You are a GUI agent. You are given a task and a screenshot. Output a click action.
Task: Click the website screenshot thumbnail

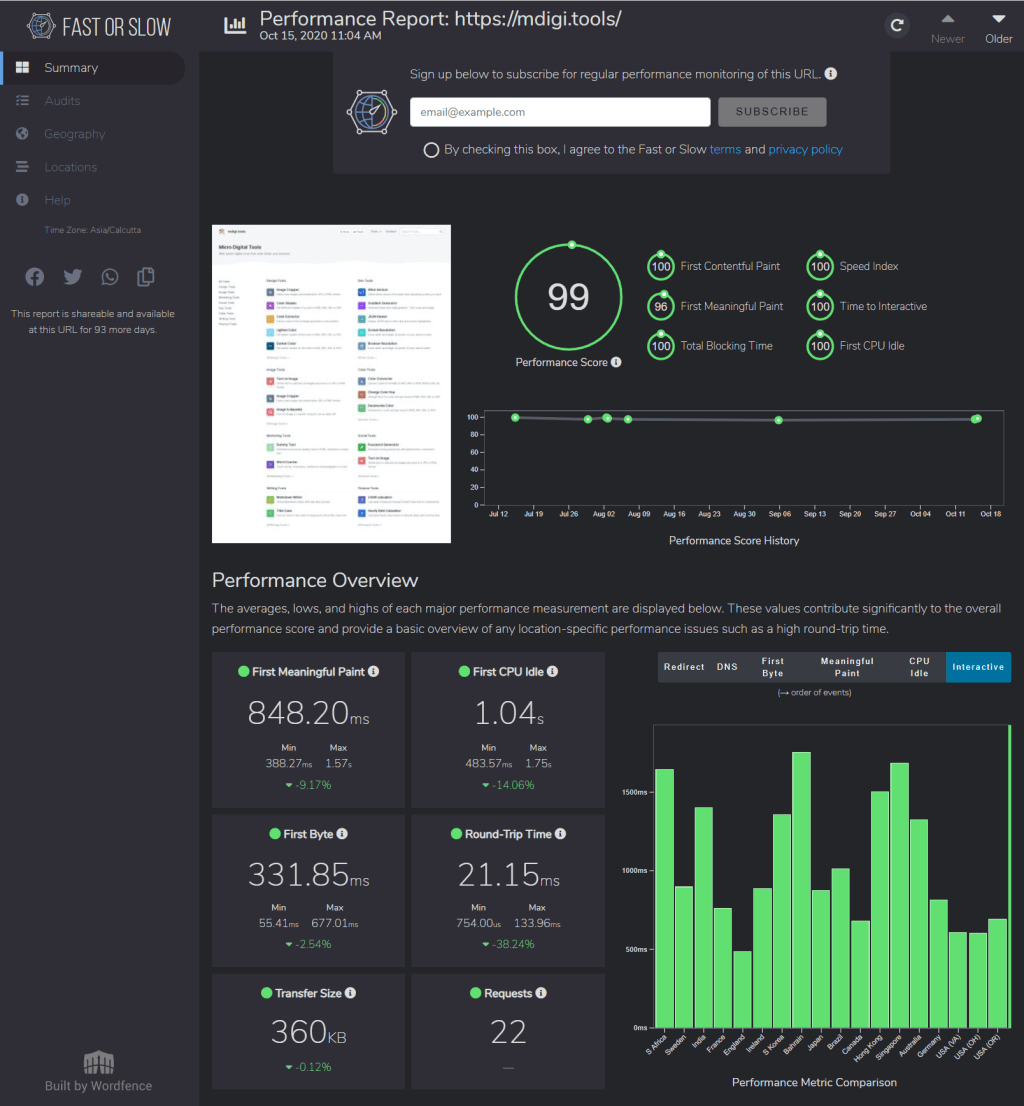[x=332, y=384]
